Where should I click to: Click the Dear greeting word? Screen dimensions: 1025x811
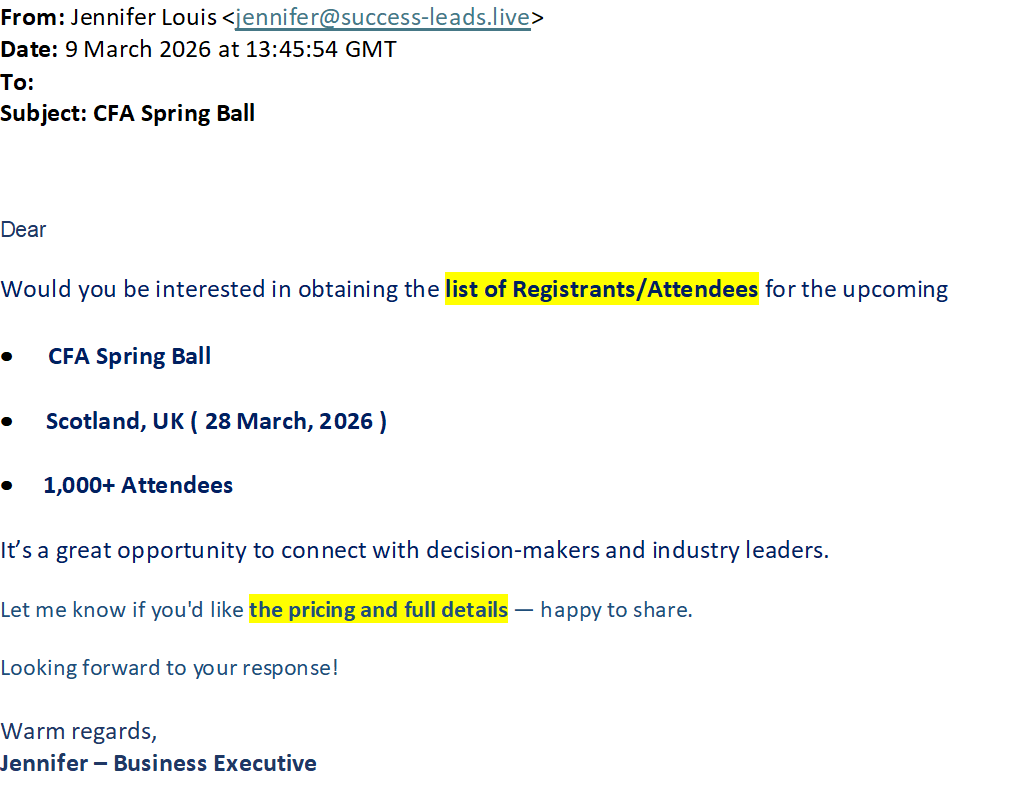coord(23,230)
